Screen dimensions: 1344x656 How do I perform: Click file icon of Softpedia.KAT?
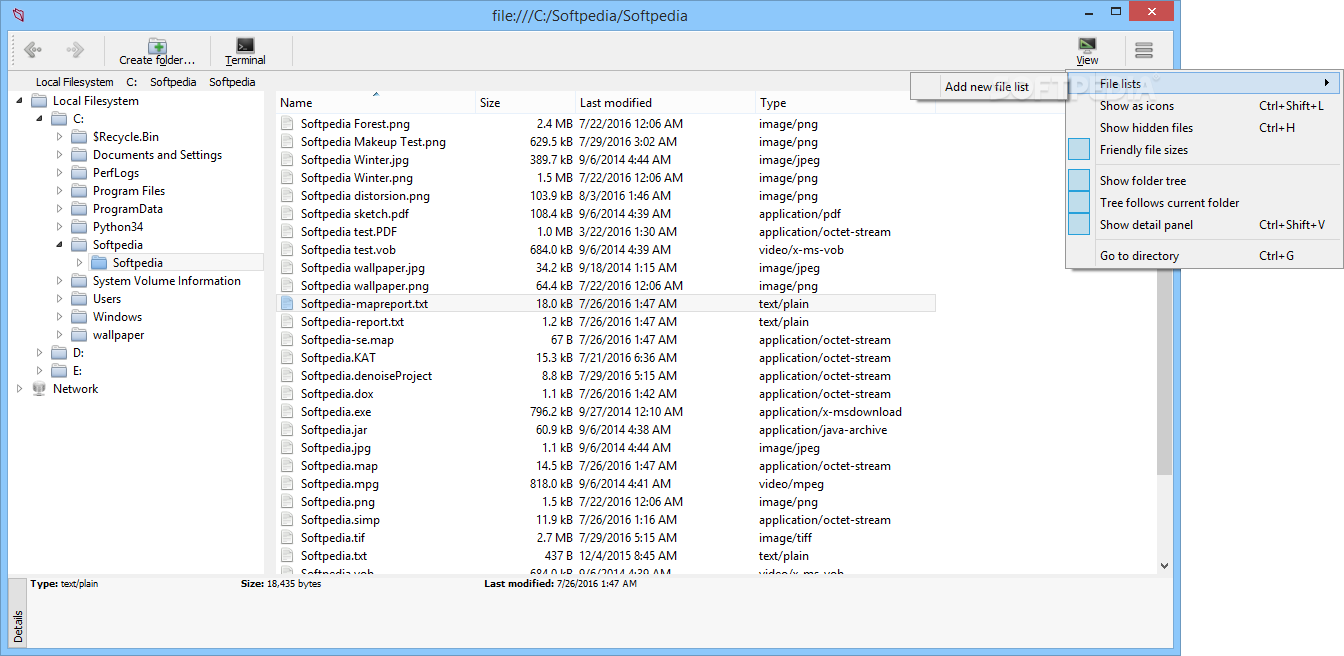coord(288,358)
